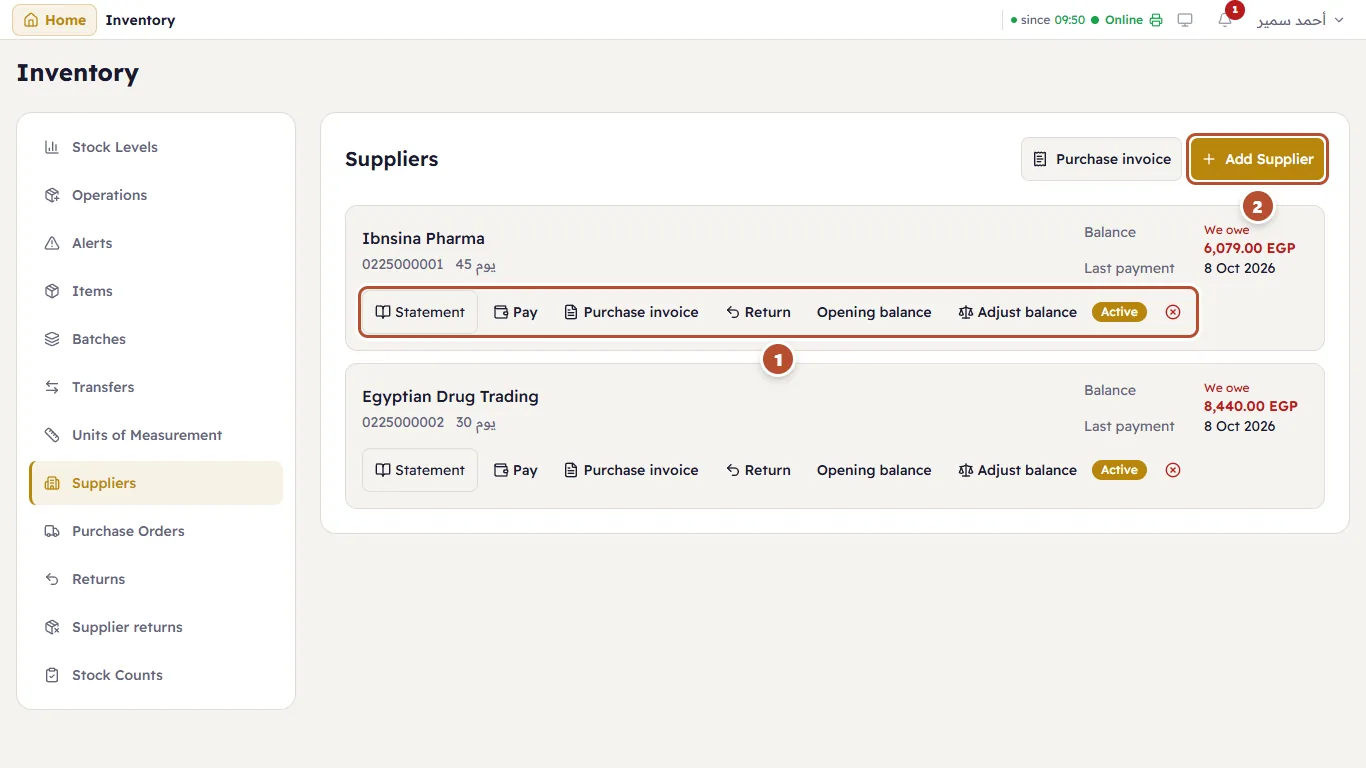Click Adjust balance for Egyptian Drug Trading
The height and width of the screenshot is (768, 1366).
coord(1017,470)
